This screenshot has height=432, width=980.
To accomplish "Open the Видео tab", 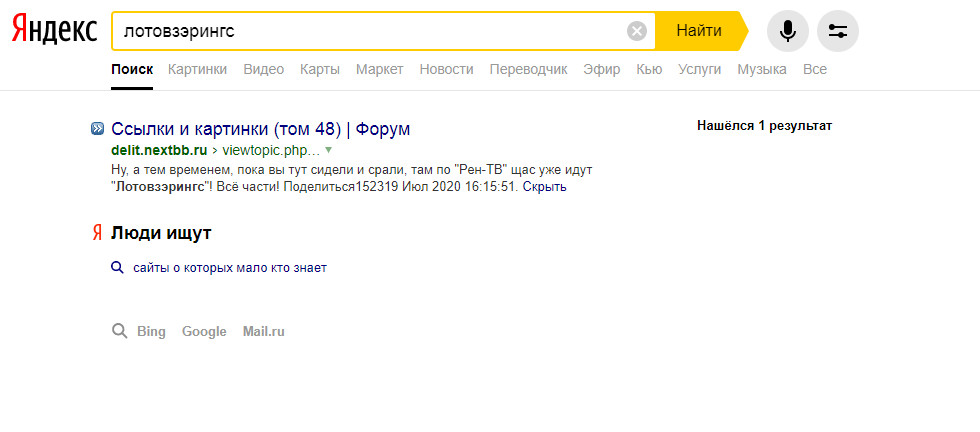I will [264, 69].
